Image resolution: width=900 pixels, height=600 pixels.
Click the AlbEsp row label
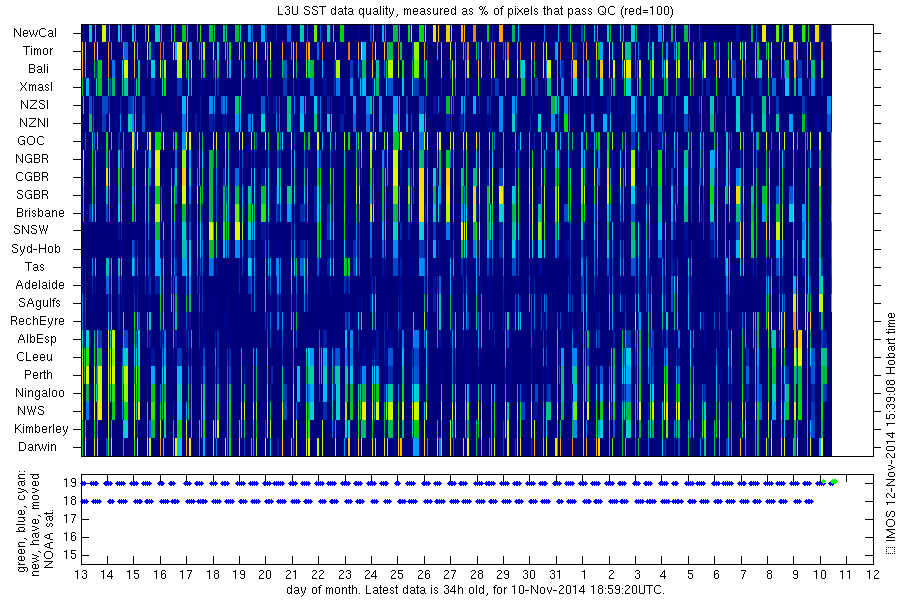point(37,339)
